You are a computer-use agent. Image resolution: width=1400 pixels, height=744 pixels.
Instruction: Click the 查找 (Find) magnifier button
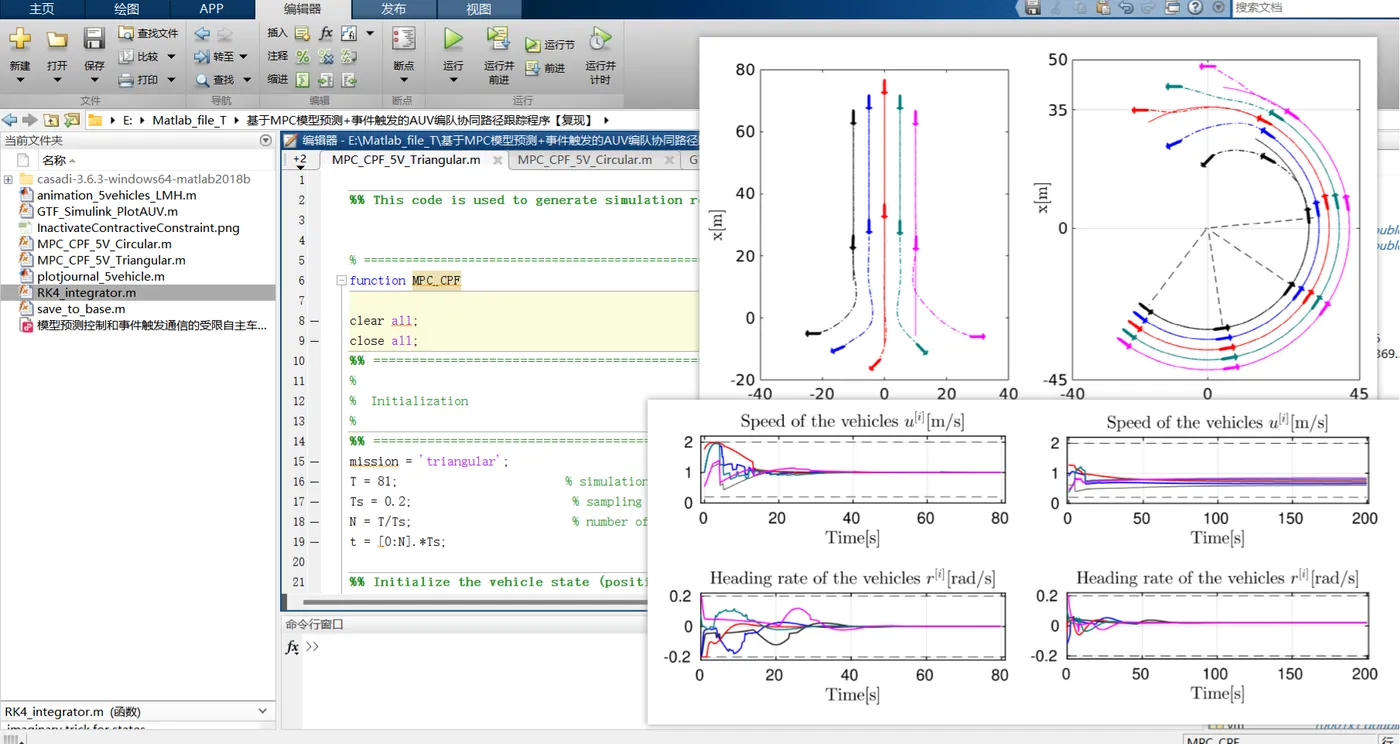[215, 80]
